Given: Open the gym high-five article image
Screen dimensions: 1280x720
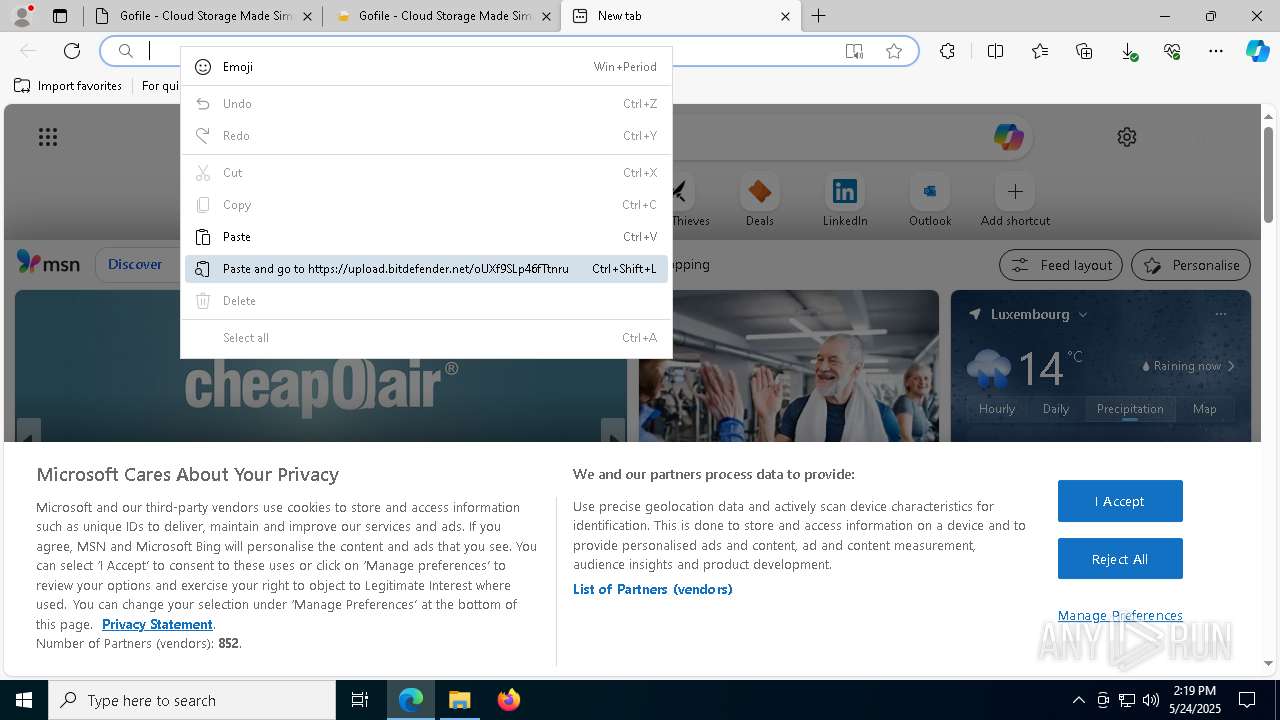Looking at the screenshot, I should pyautogui.click(x=789, y=366).
